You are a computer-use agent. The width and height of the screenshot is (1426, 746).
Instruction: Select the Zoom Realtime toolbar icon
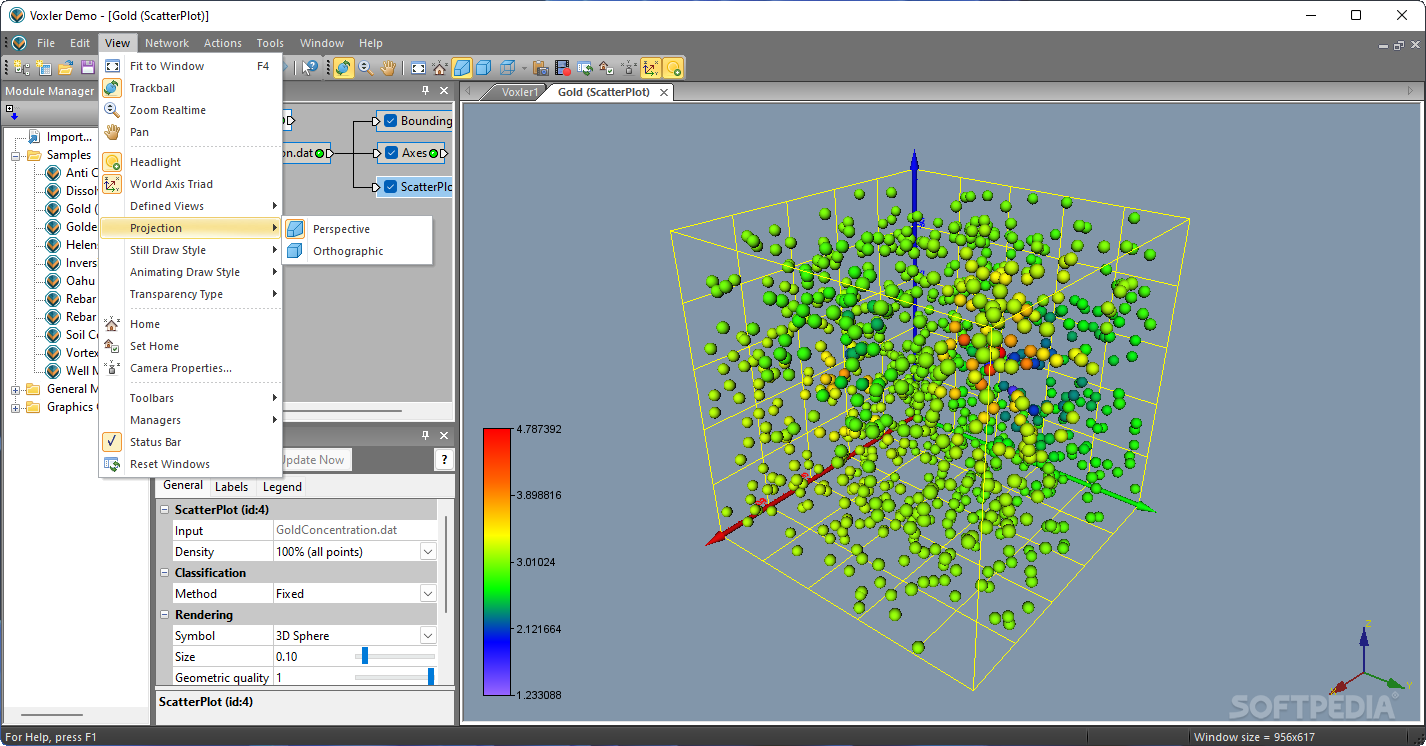pyautogui.click(x=366, y=68)
